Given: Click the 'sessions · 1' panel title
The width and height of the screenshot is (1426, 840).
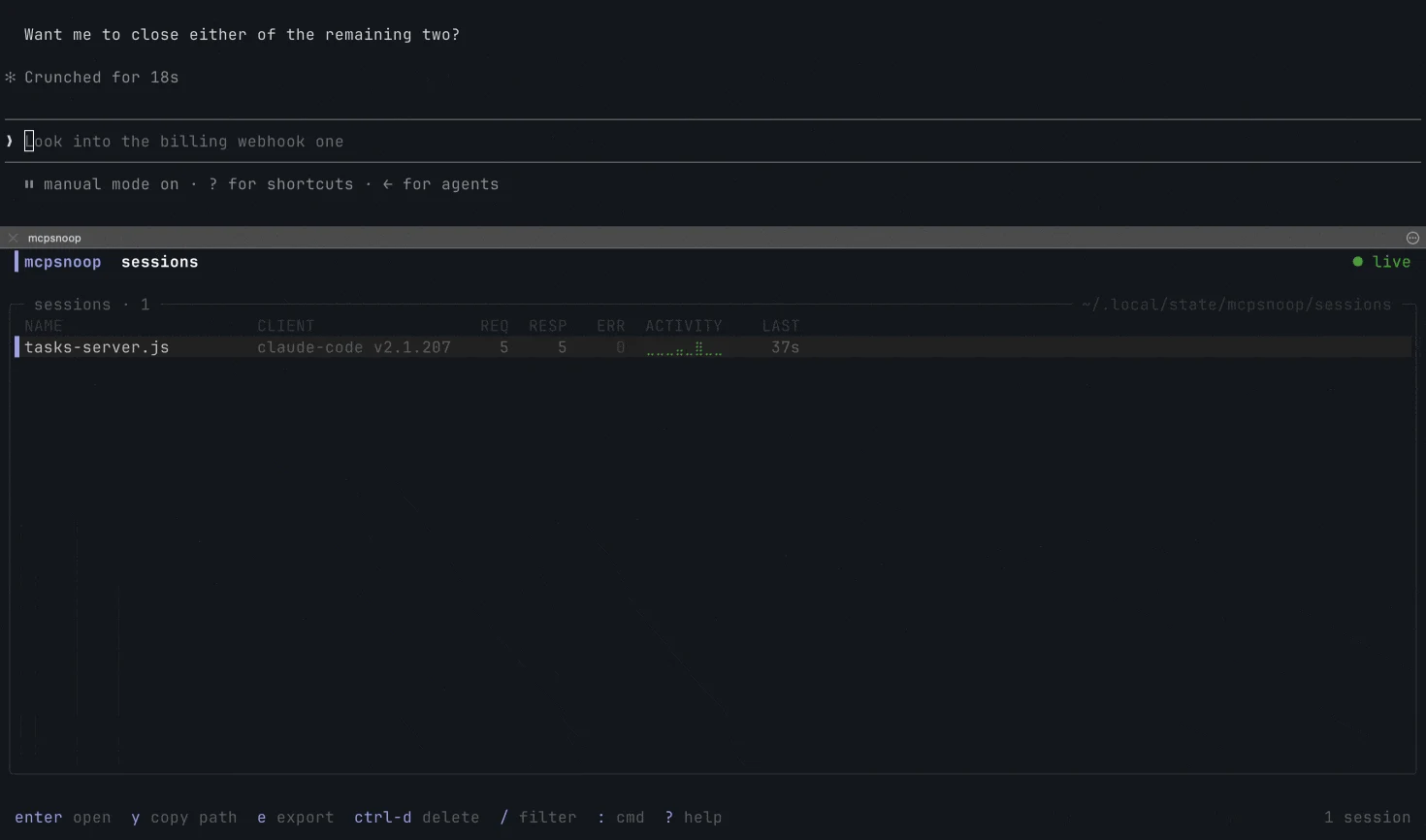Looking at the screenshot, I should [x=92, y=305].
